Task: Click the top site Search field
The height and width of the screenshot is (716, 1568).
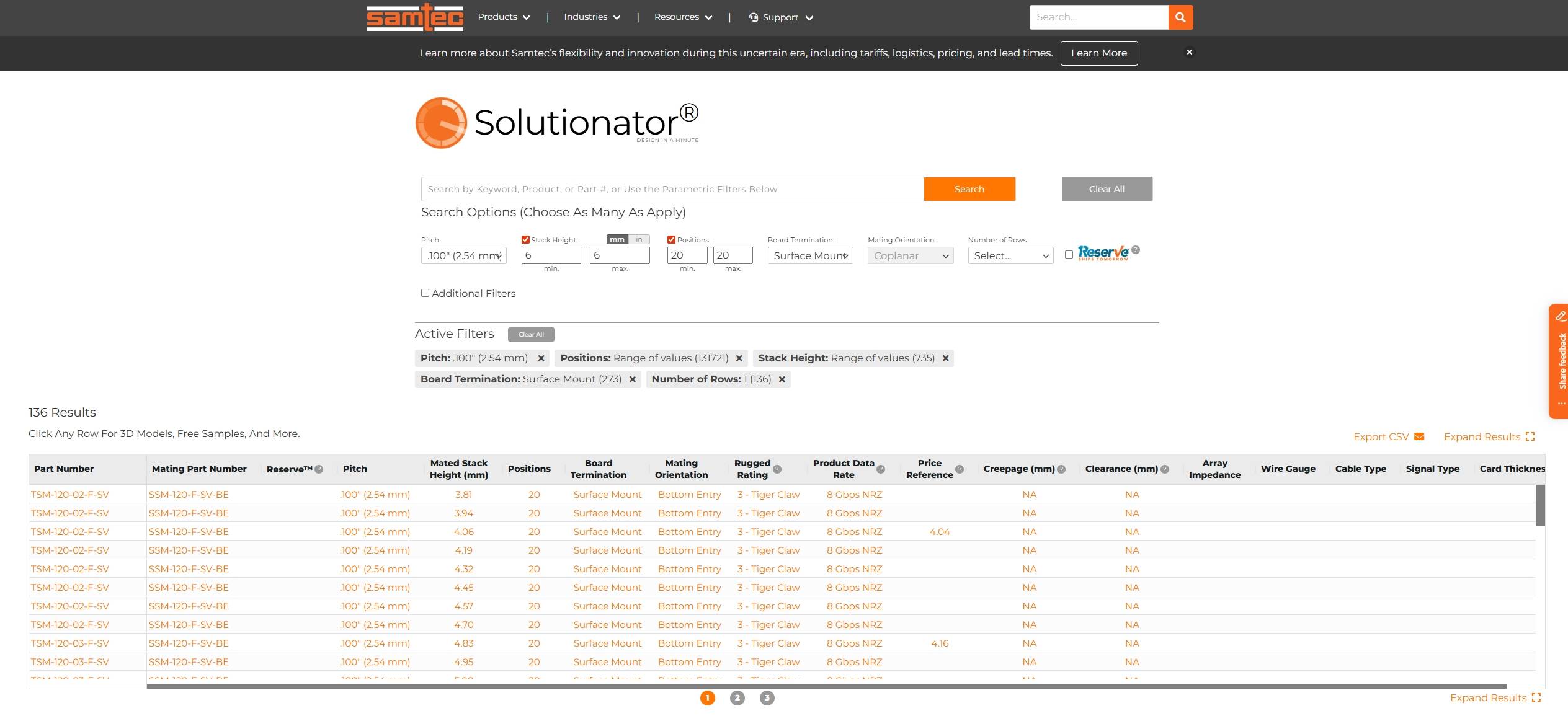Action: click(1098, 17)
